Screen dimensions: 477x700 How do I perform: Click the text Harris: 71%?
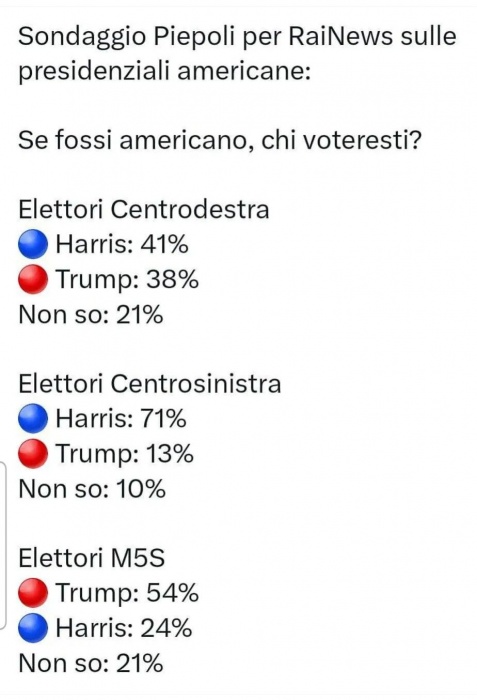tap(121, 419)
